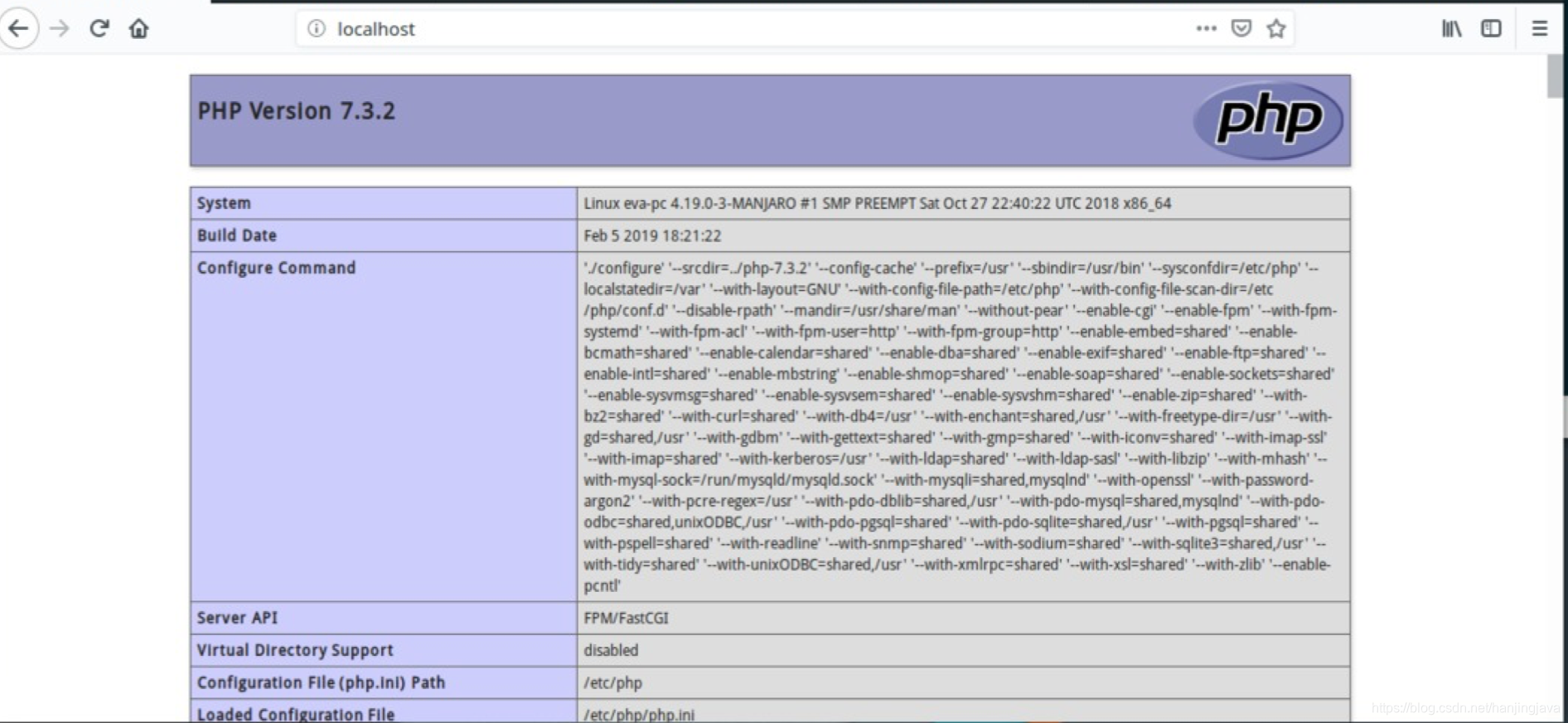Open the home page via home icon
The height and width of the screenshot is (723, 1568).
point(139,29)
